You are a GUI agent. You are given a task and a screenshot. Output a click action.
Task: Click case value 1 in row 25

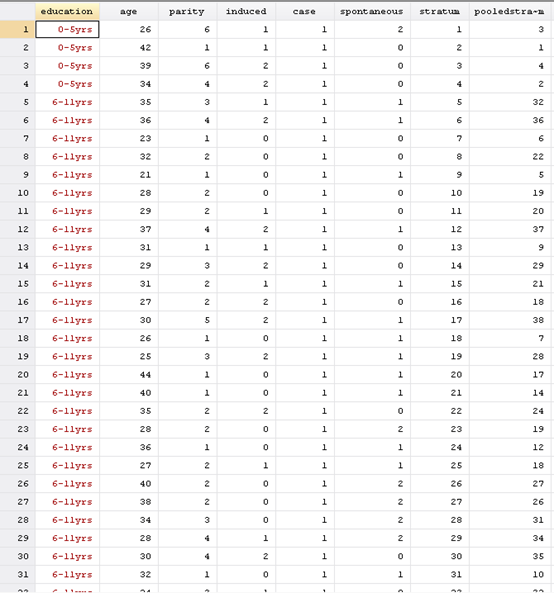pos(305,465)
